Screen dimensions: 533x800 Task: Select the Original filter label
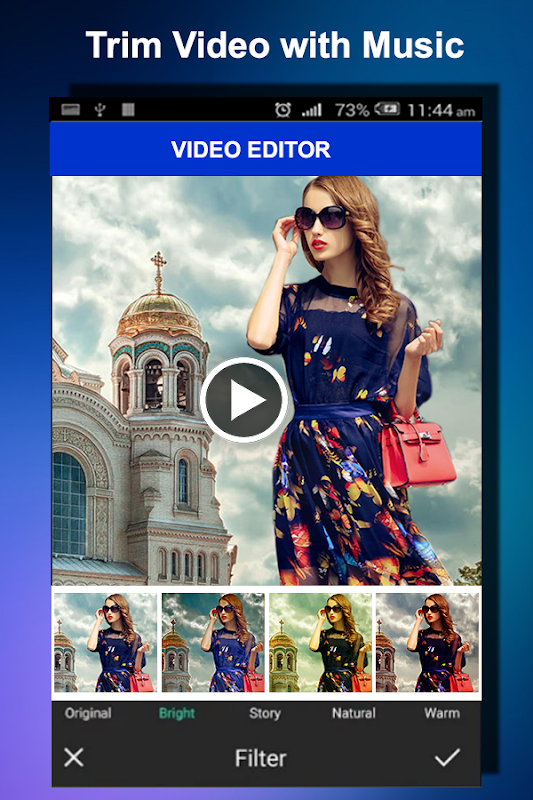click(x=88, y=713)
